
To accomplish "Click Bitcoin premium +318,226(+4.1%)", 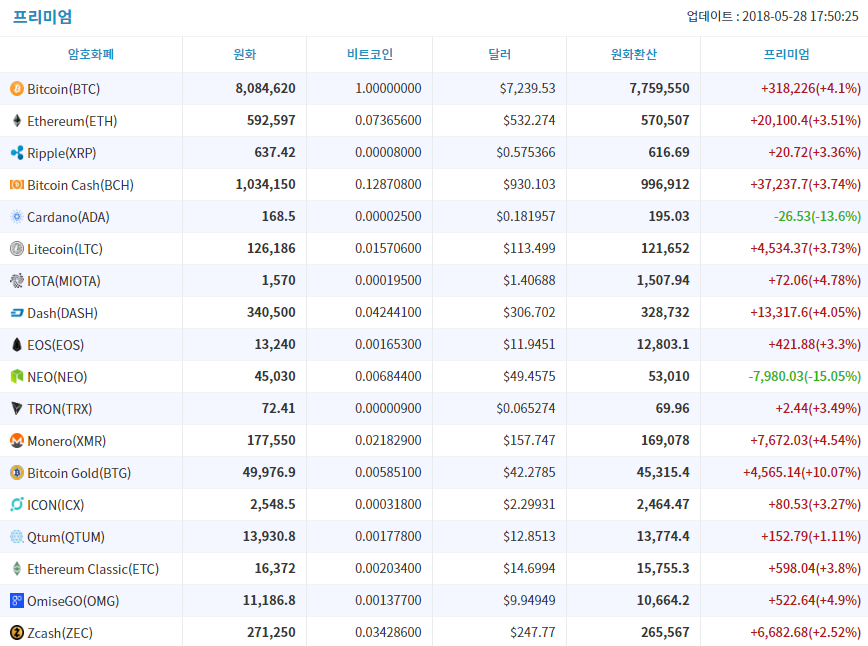I will coord(811,89).
